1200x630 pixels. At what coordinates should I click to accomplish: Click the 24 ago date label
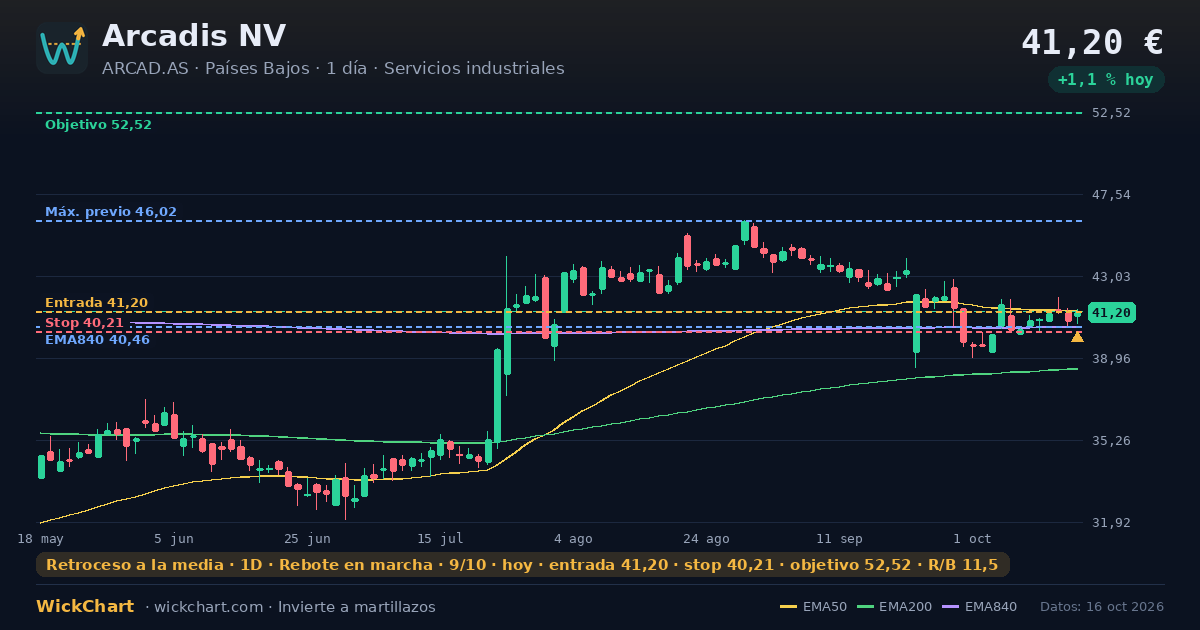[x=706, y=539]
